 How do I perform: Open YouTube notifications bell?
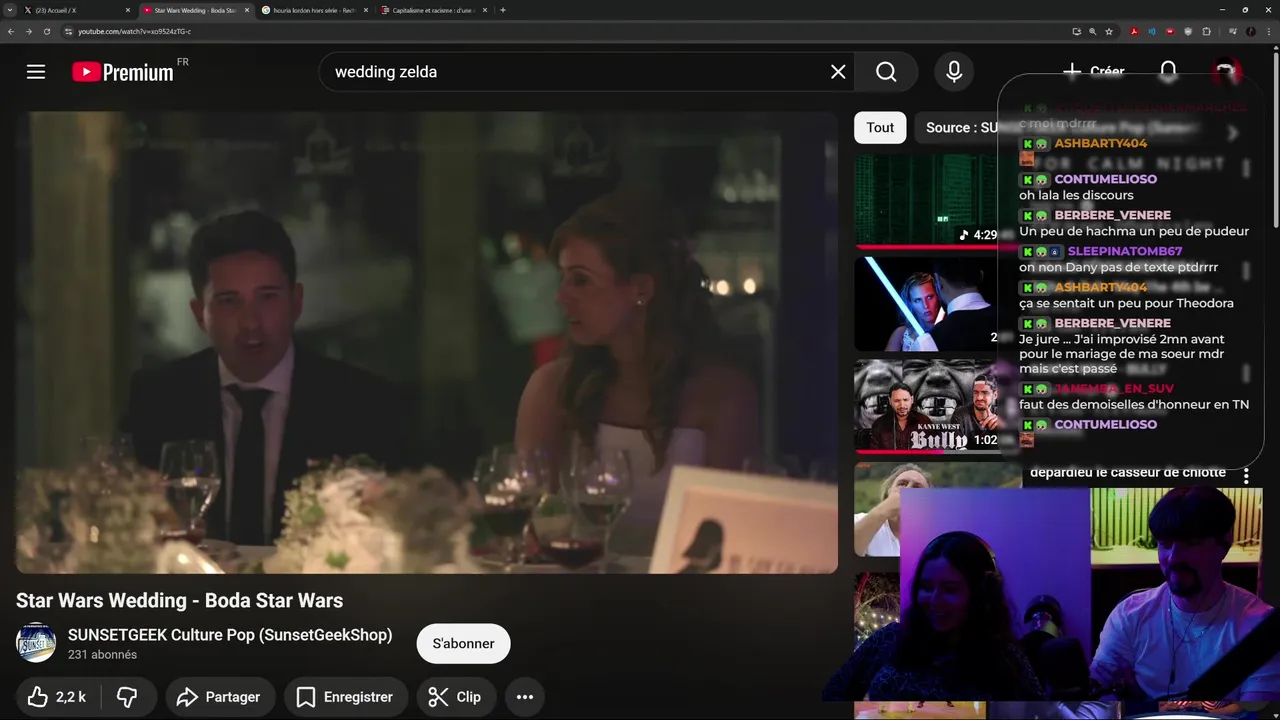[x=1168, y=71]
